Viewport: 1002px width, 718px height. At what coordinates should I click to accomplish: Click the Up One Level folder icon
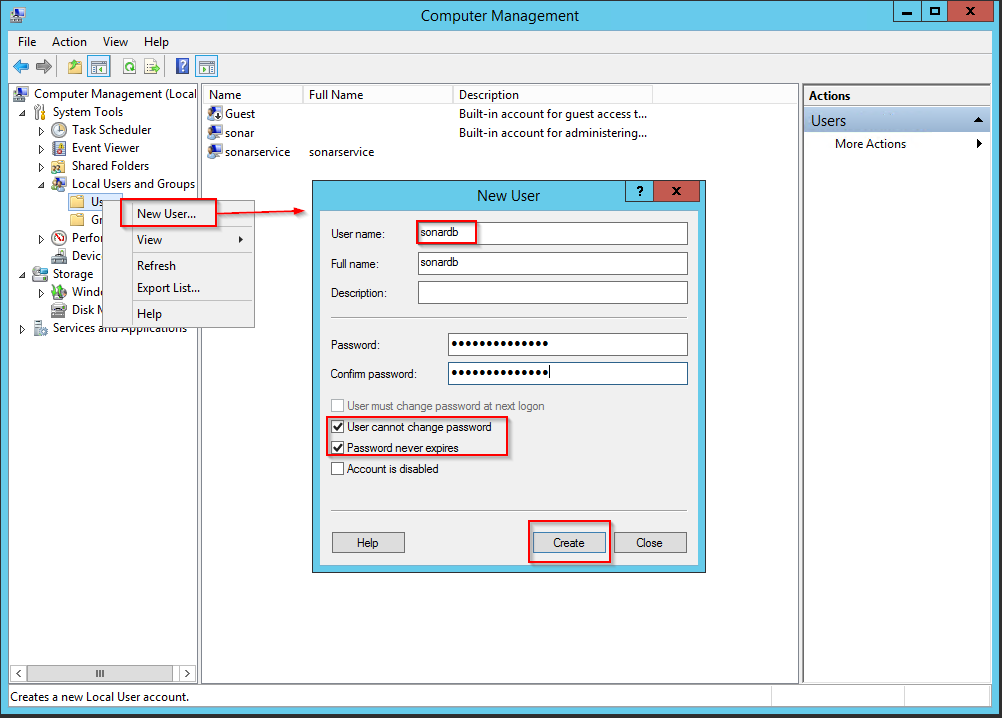[74, 67]
